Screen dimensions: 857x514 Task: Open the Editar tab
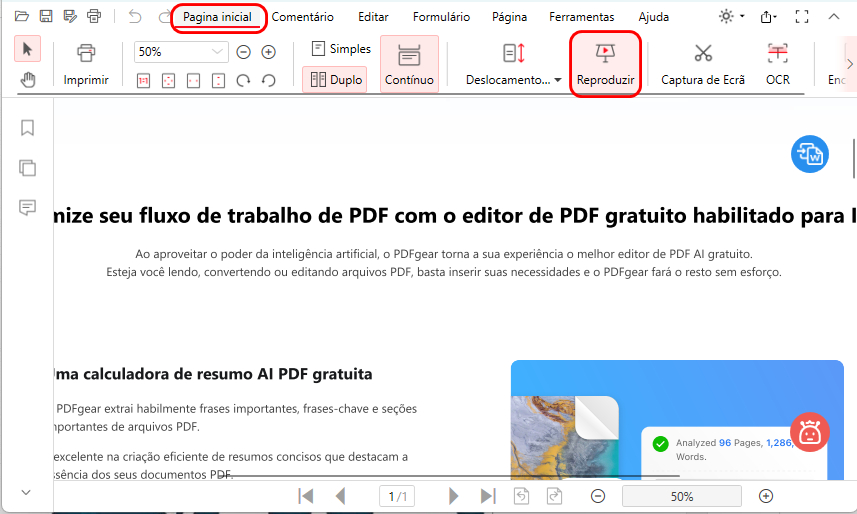click(373, 17)
